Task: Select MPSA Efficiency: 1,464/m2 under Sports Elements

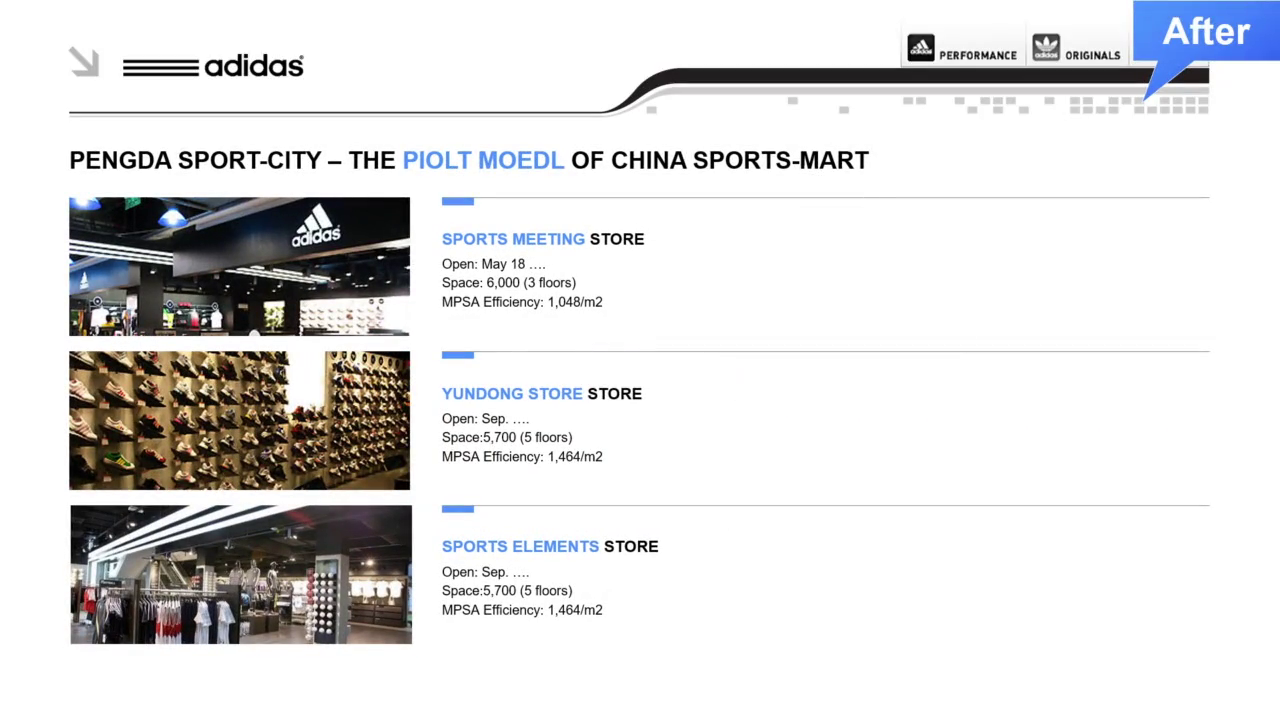Action: pyautogui.click(x=522, y=610)
